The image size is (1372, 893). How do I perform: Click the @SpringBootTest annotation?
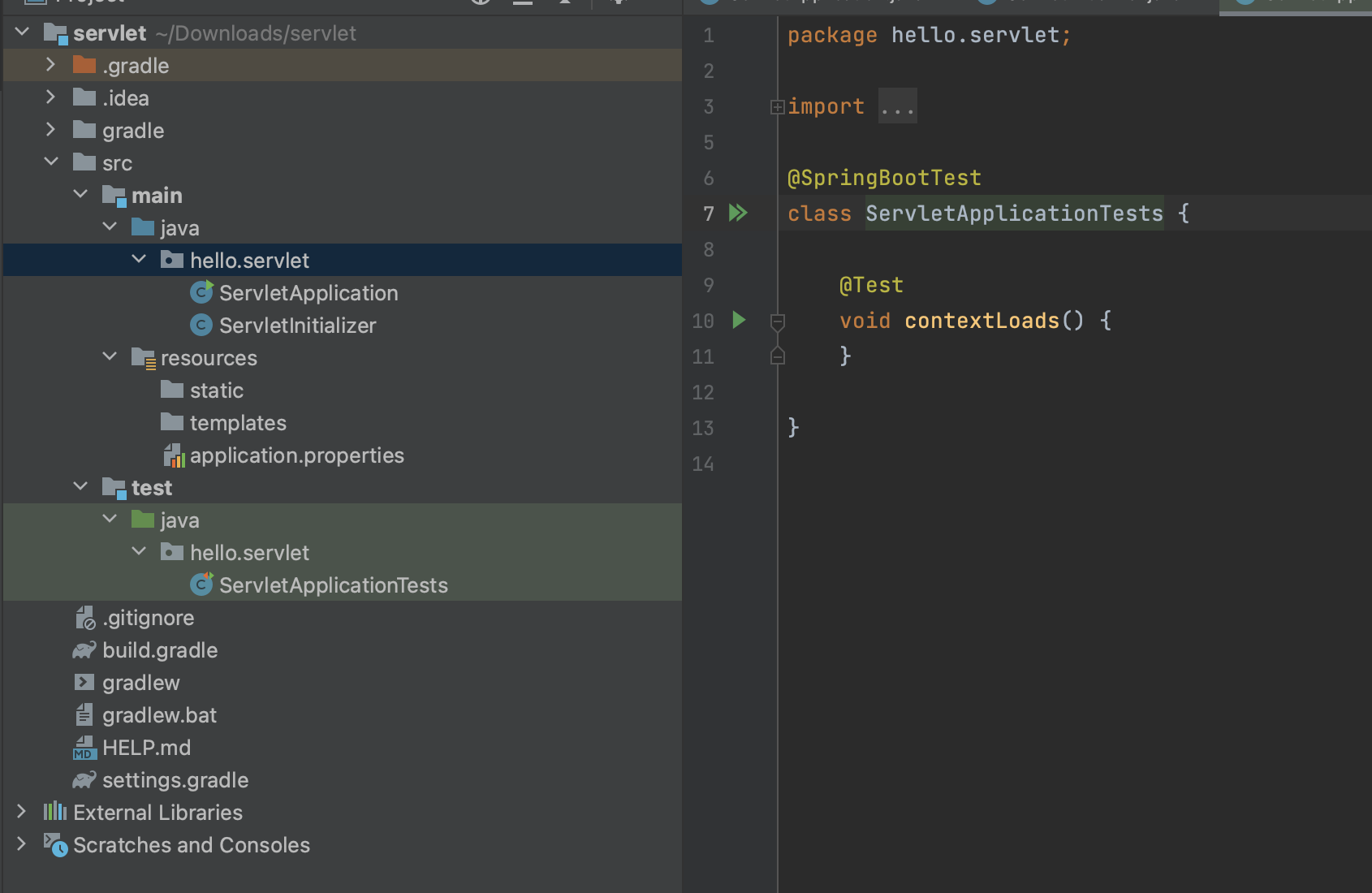[x=884, y=178]
